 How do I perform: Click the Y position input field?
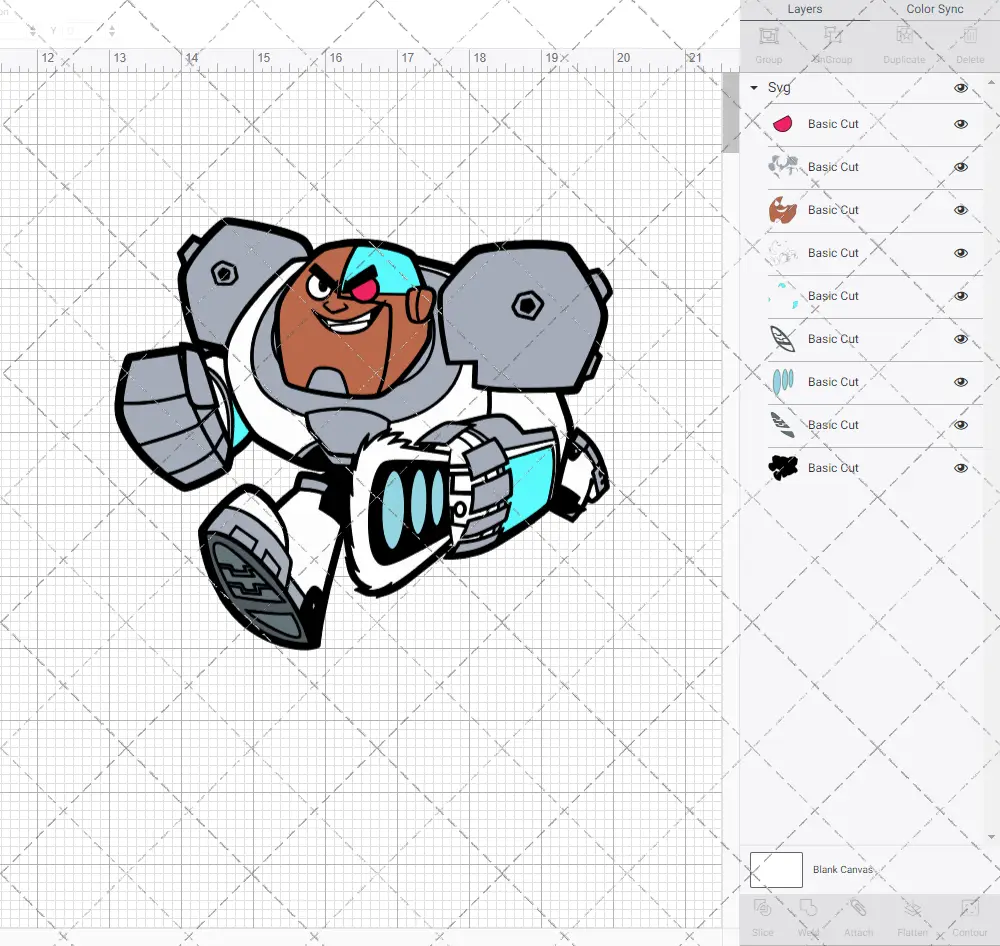coord(85,30)
